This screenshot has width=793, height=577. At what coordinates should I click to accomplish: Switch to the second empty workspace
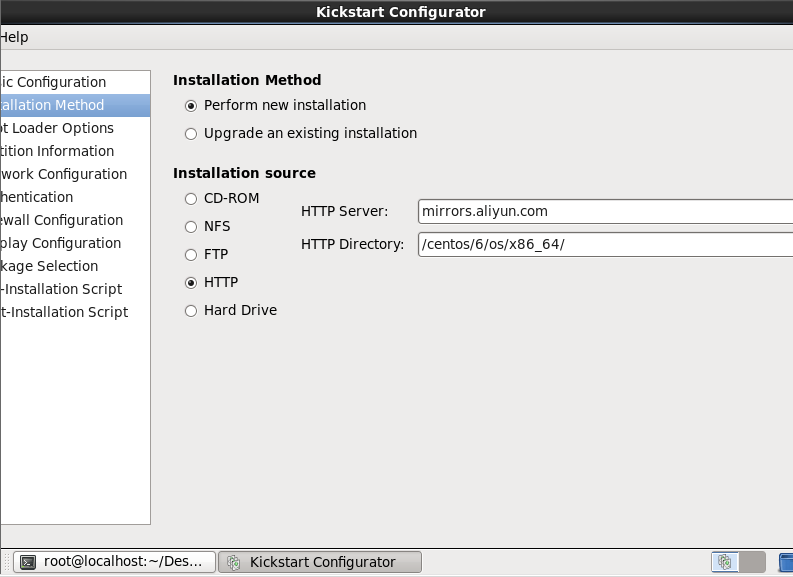pos(753,562)
